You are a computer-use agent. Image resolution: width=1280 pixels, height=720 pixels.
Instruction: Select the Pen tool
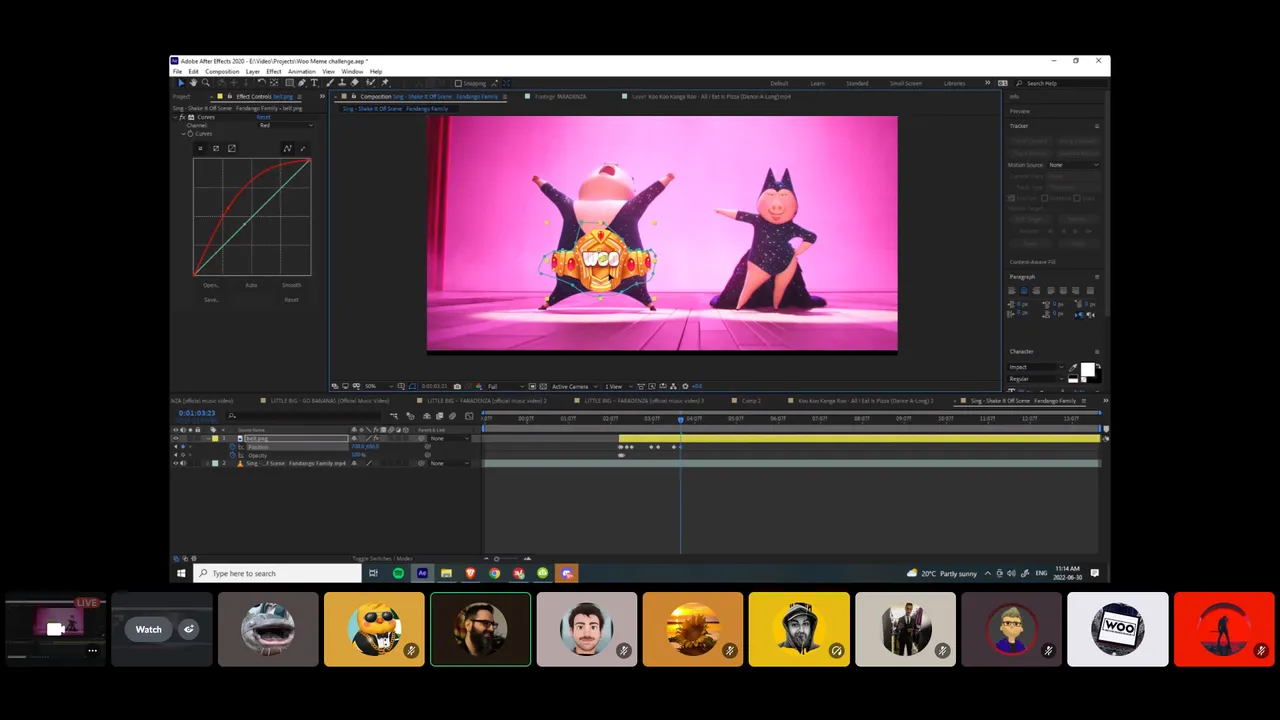[x=302, y=83]
